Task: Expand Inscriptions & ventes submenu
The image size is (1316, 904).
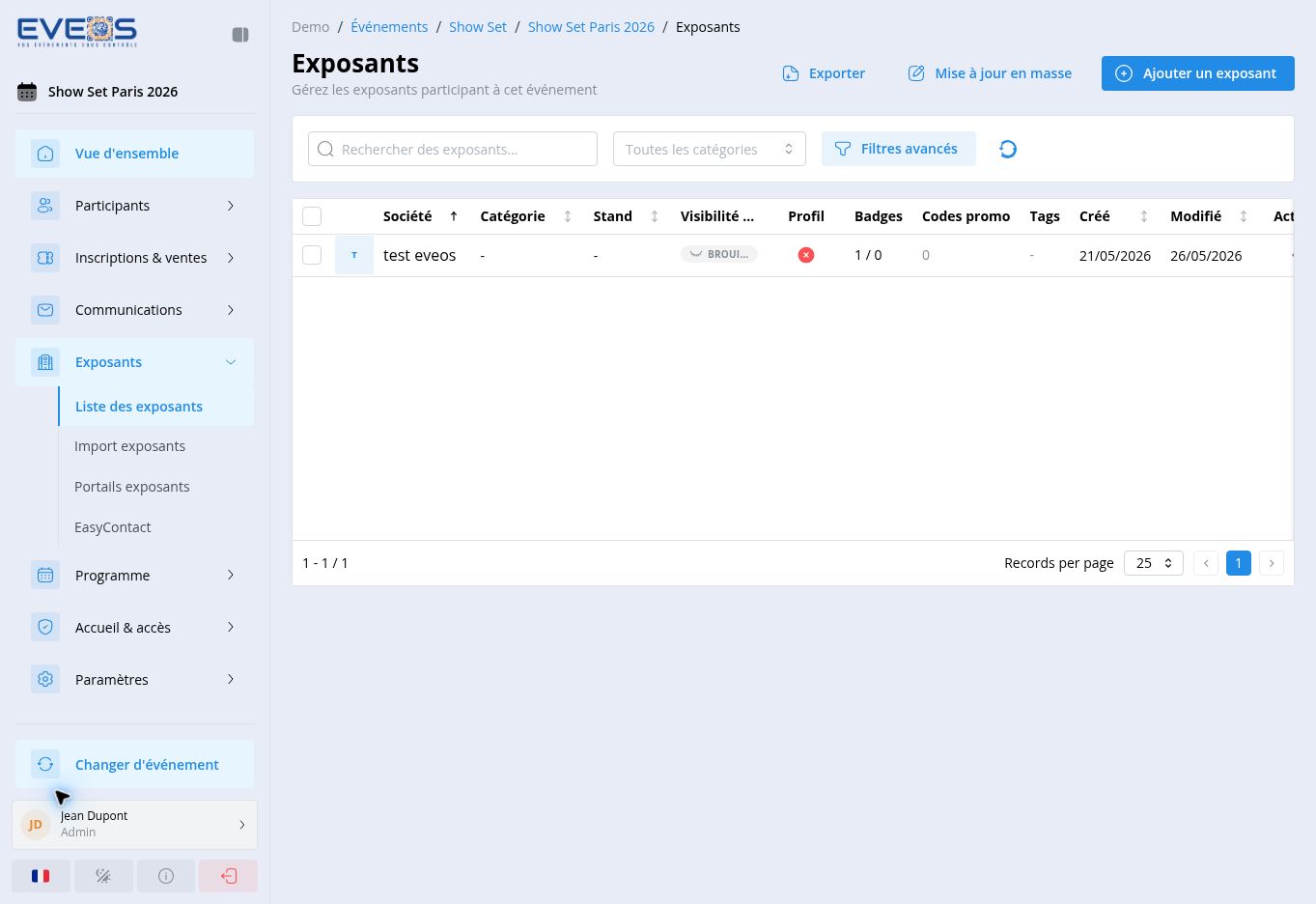Action: 134,258
